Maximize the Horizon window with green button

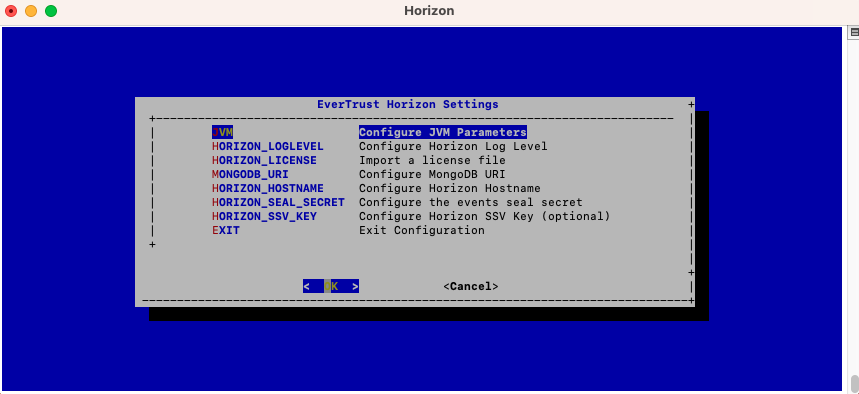pos(51,10)
